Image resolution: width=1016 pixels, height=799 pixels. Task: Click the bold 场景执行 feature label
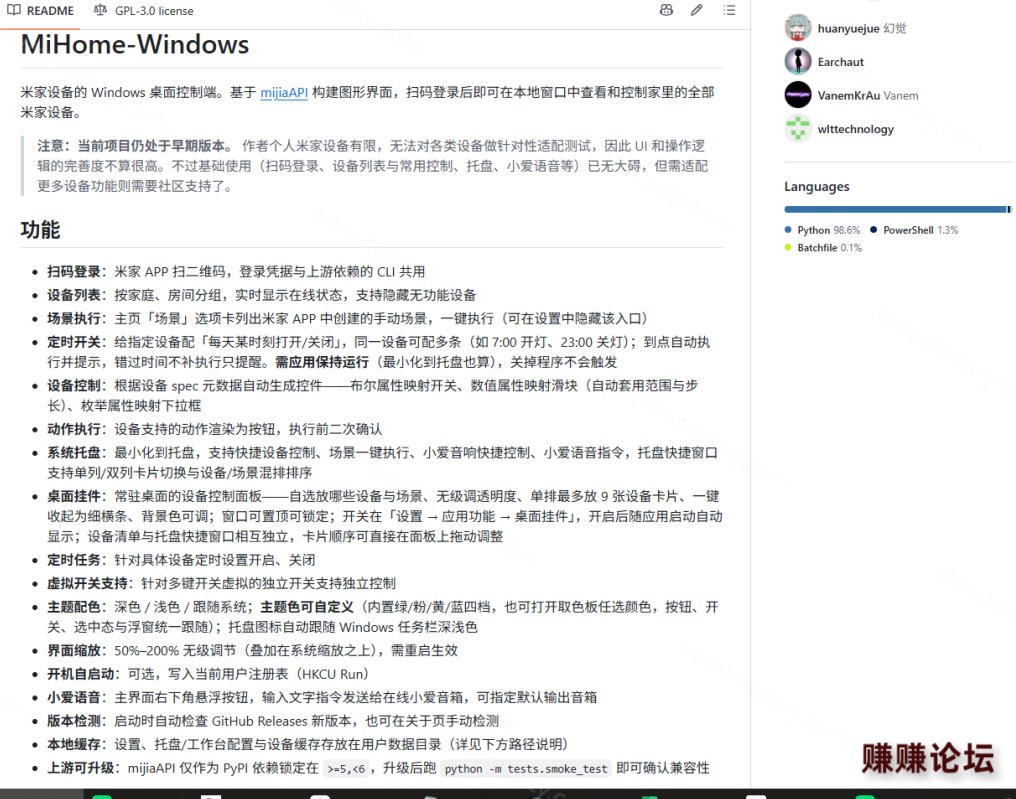(x=74, y=319)
